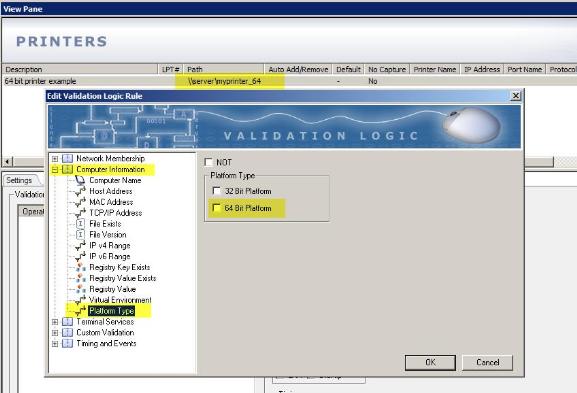Viewport: 577px width, 393px height.
Task: Click the Host Address item icon
Action: click(x=80, y=191)
